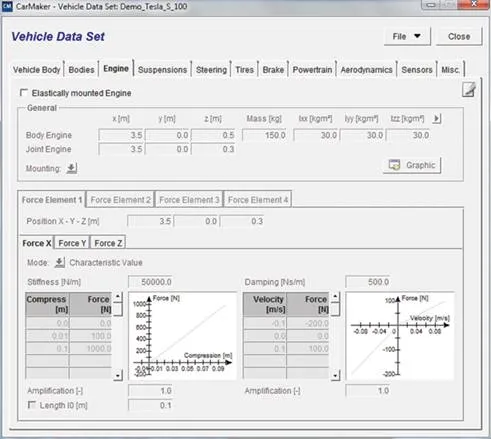Click the Body Engine z field

point(213,135)
